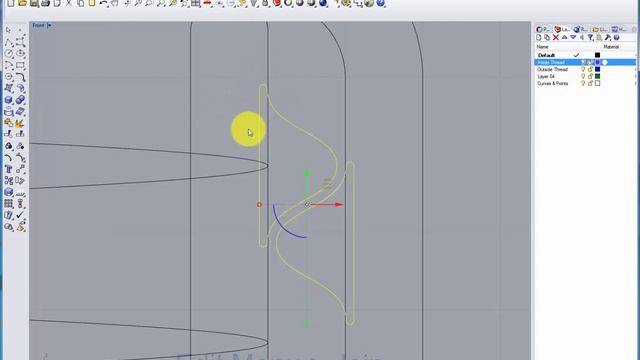The height and width of the screenshot is (360, 640).
Task: Open the Libraries folder panel tab
Action: click(600, 29)
